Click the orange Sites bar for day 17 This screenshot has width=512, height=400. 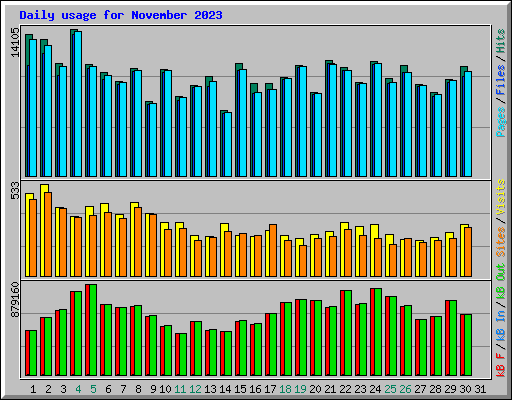[273, 251]
